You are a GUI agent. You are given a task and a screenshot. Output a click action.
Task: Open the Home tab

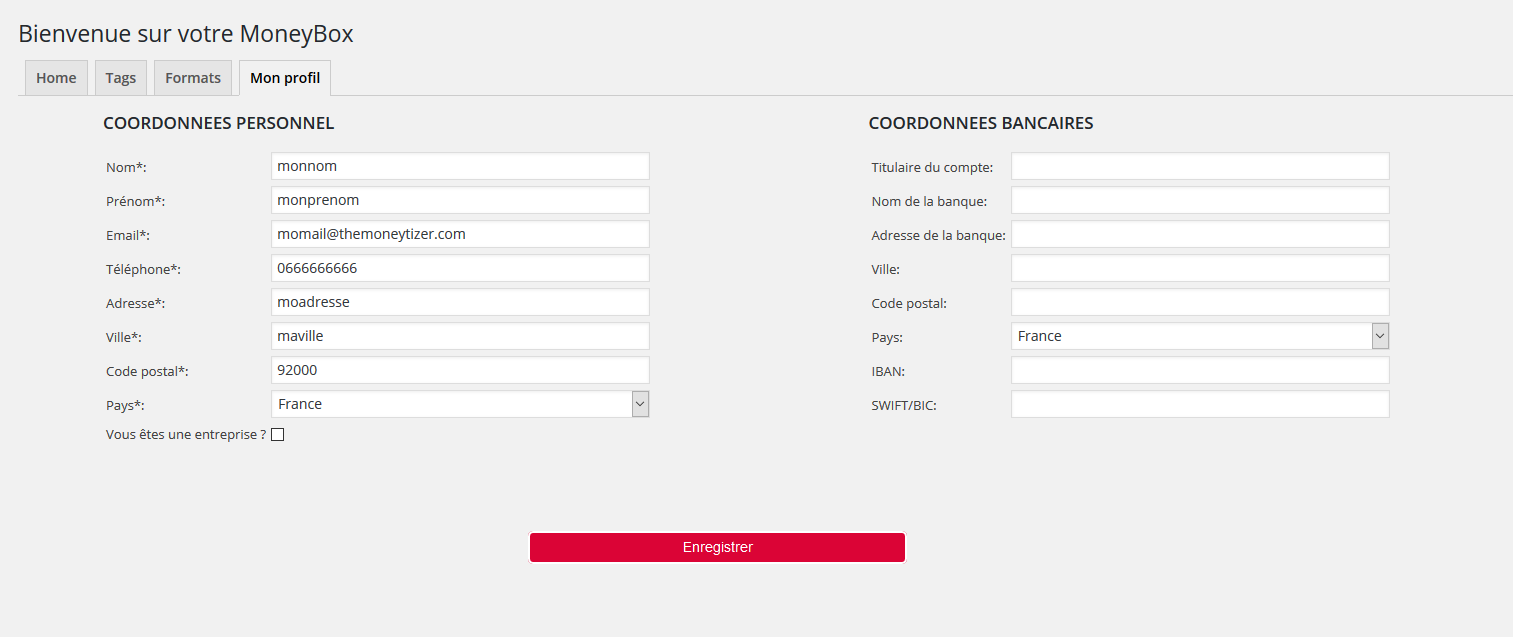[x=56, y=78]
